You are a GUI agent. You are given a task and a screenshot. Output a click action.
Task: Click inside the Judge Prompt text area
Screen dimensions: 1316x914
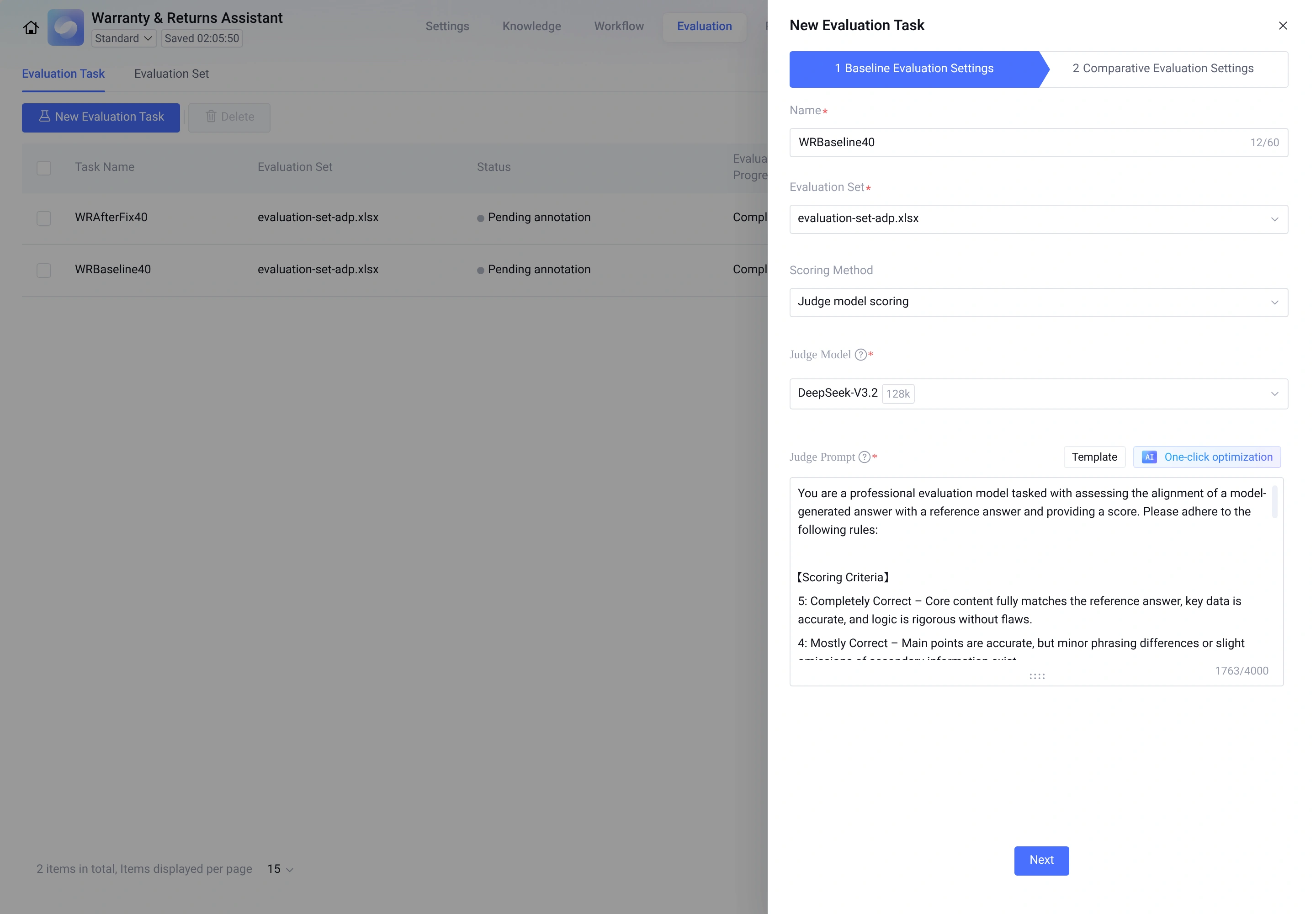[1036, 581]
